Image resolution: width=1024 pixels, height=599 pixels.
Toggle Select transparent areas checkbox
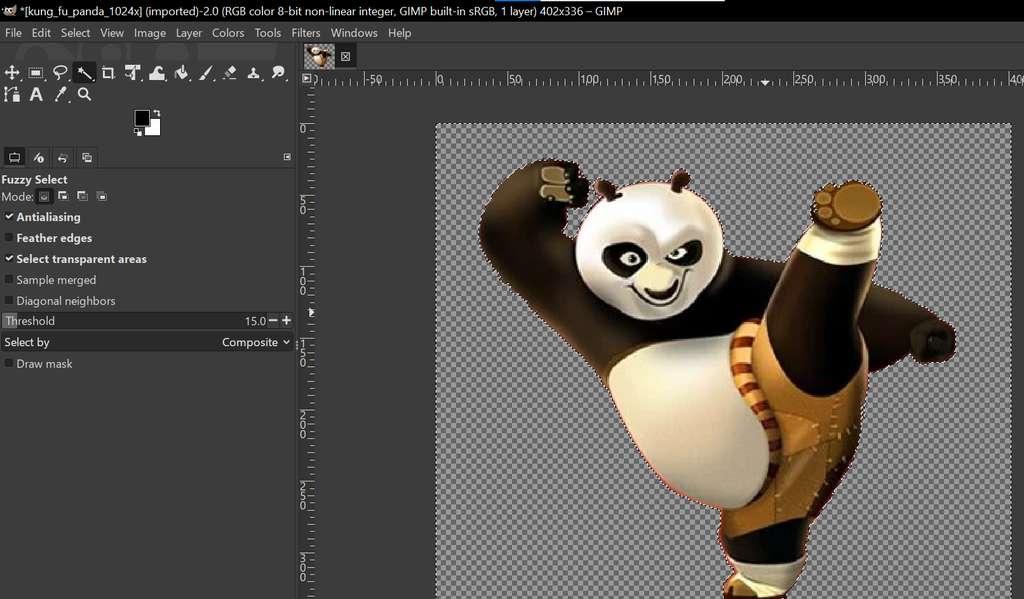tap(9, 259)
